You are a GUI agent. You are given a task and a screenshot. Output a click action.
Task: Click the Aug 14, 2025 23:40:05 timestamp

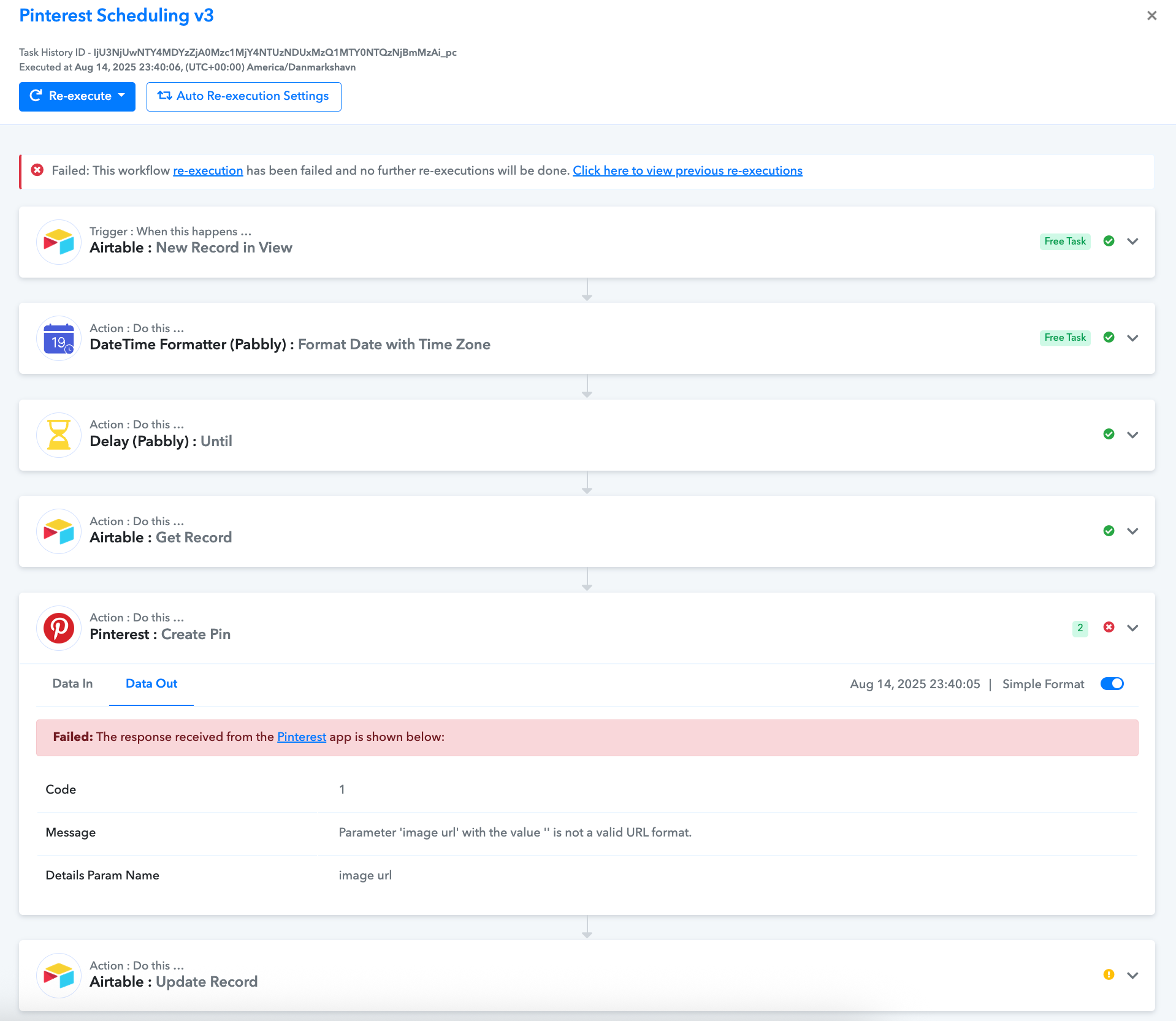pos(915,684)
